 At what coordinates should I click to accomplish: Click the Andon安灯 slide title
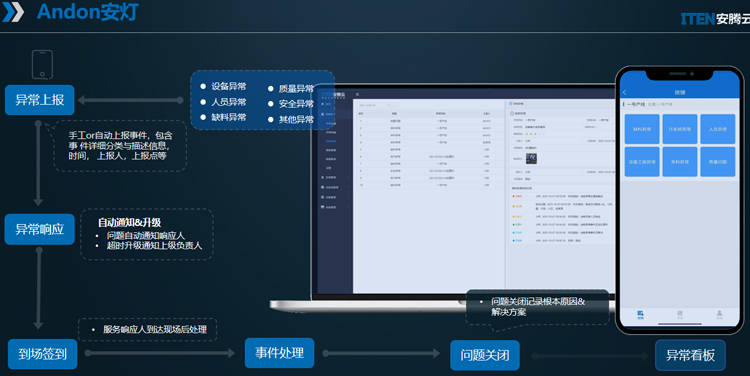88,11
